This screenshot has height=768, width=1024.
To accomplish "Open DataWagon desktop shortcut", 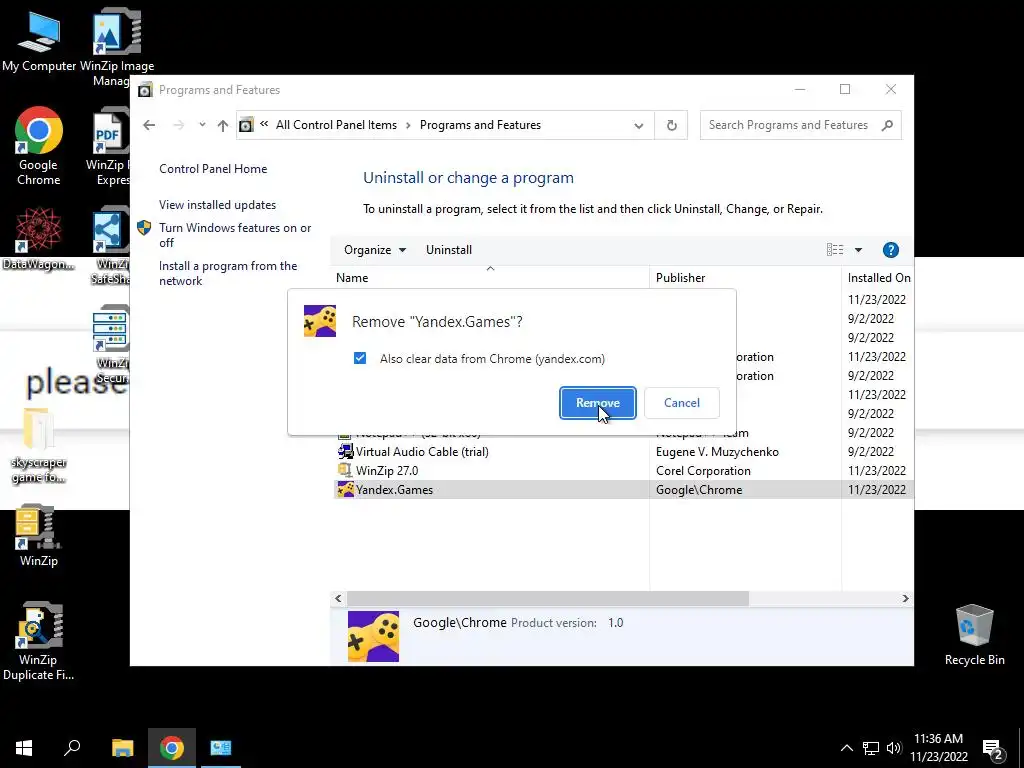I will click(x=39, y=239).
